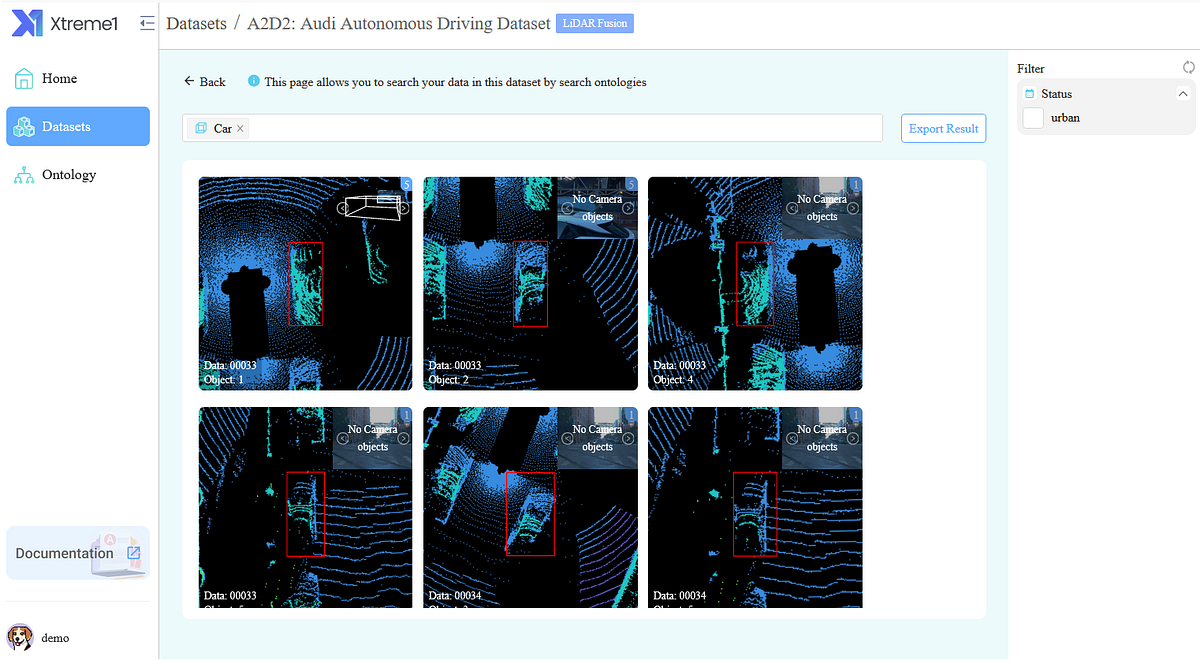Show previous camera view on Object 4 card
The image size is (1200, 661).
click(792, 208)
